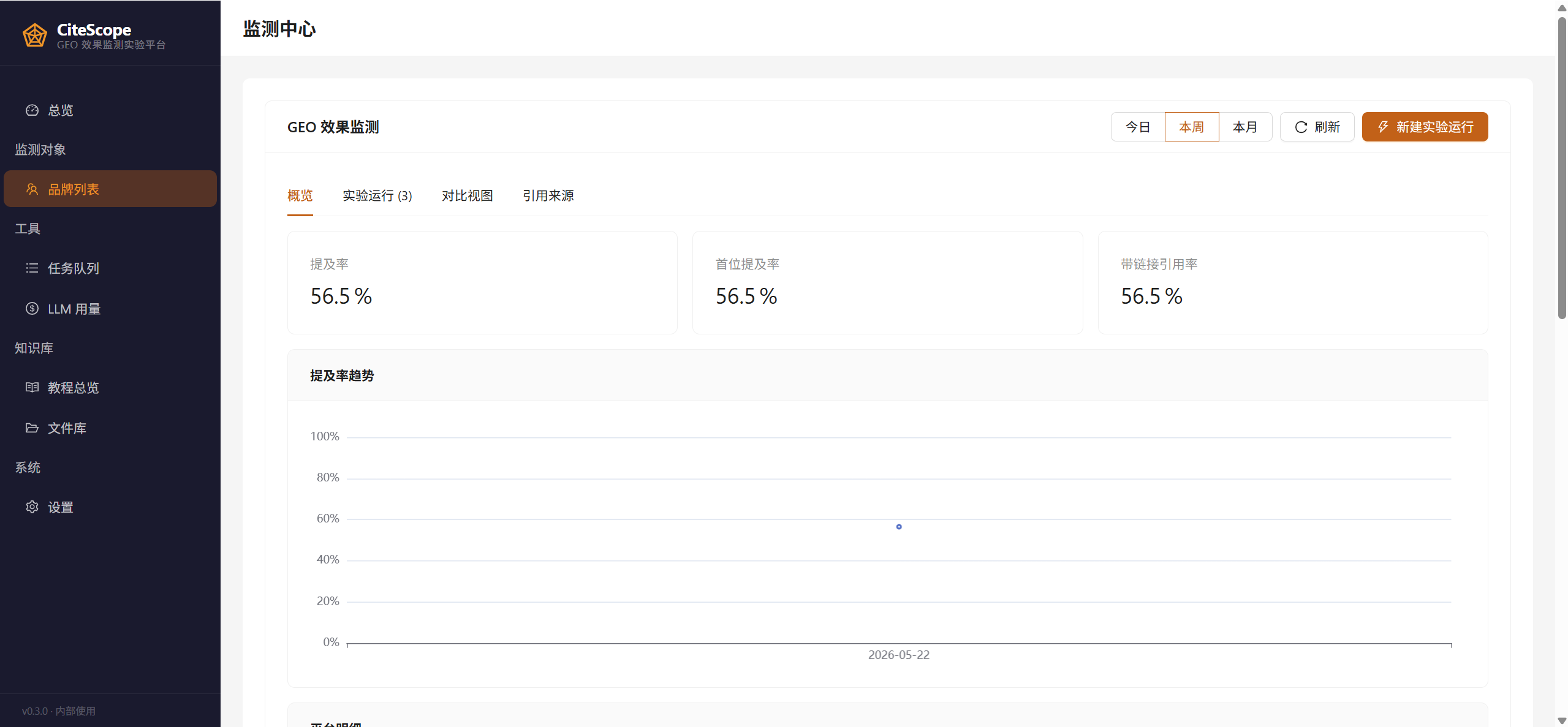
Task: Click the lightning icon in 新建实验运行
Action: click(x=1383, y=127)
